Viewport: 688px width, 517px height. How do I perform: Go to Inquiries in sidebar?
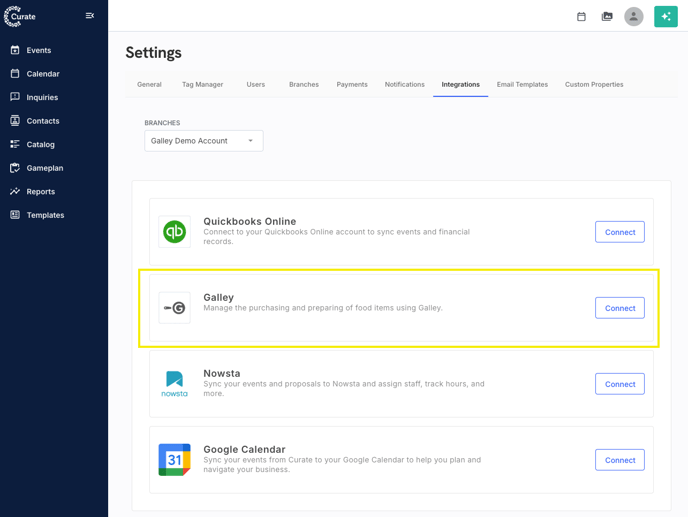[x=42, y=97]
